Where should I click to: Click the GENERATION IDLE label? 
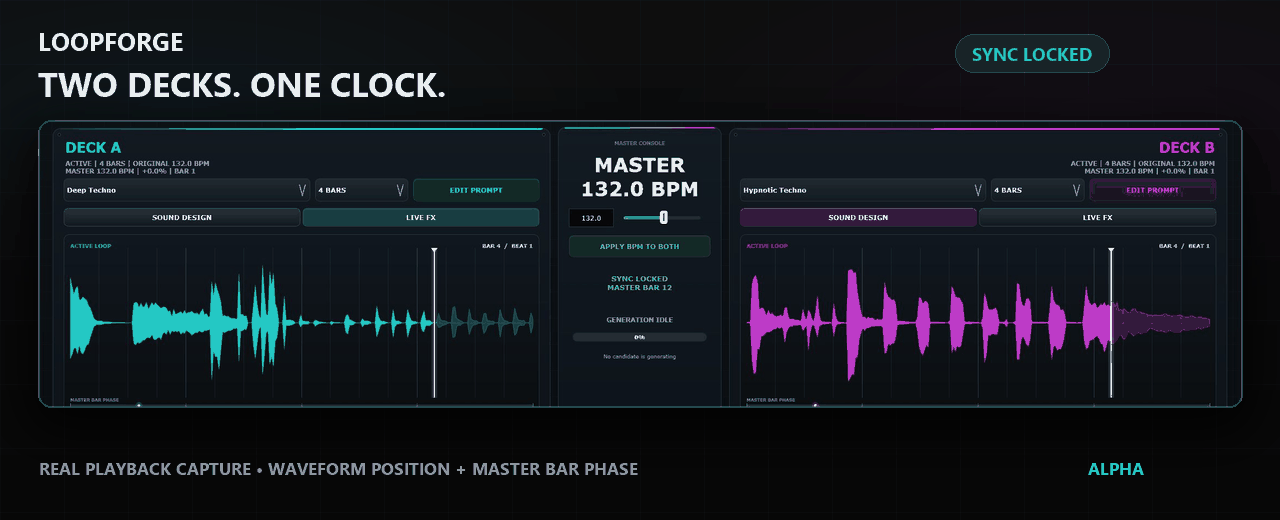[x=640, y=320]
